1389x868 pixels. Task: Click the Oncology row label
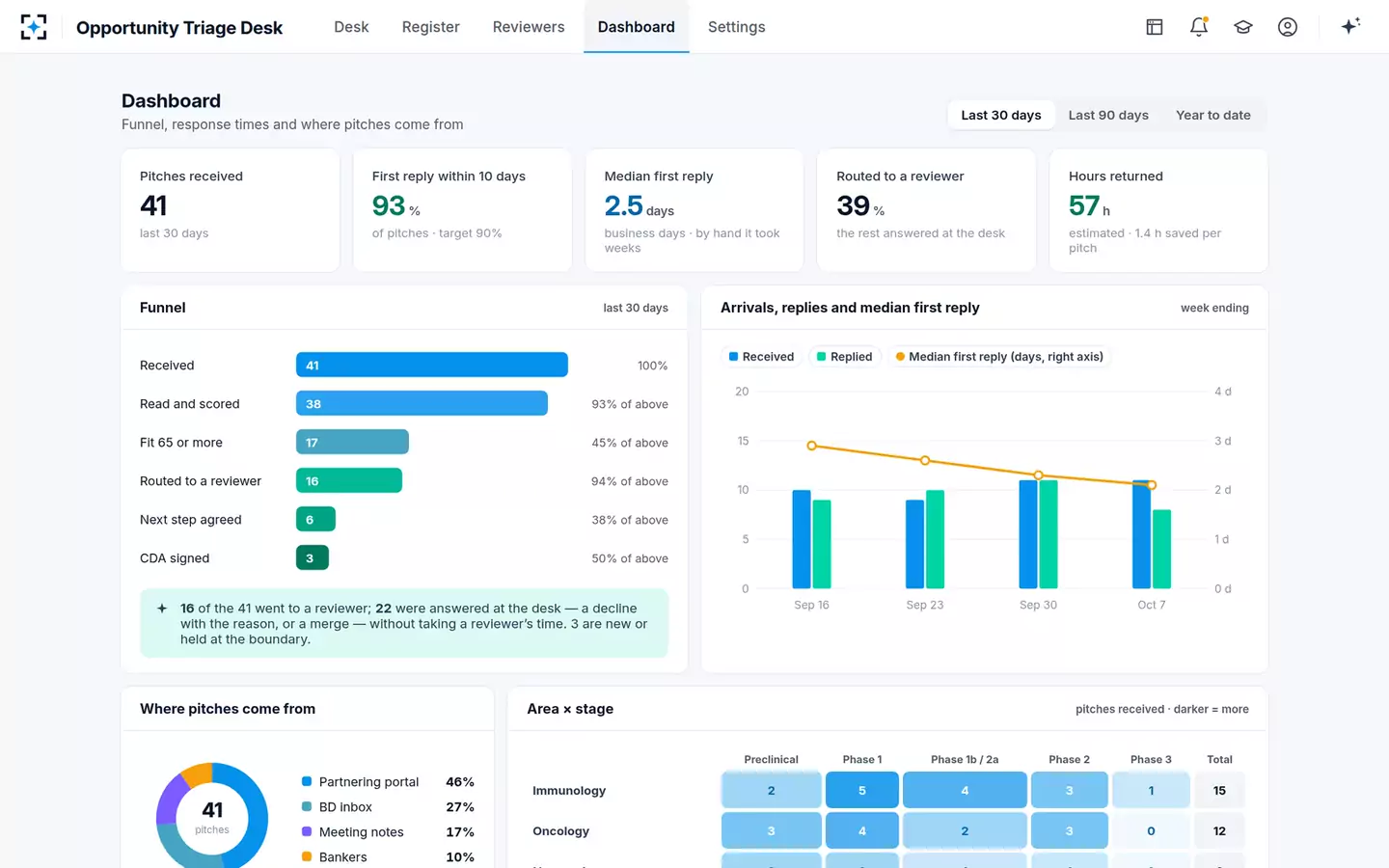(560, 831)
